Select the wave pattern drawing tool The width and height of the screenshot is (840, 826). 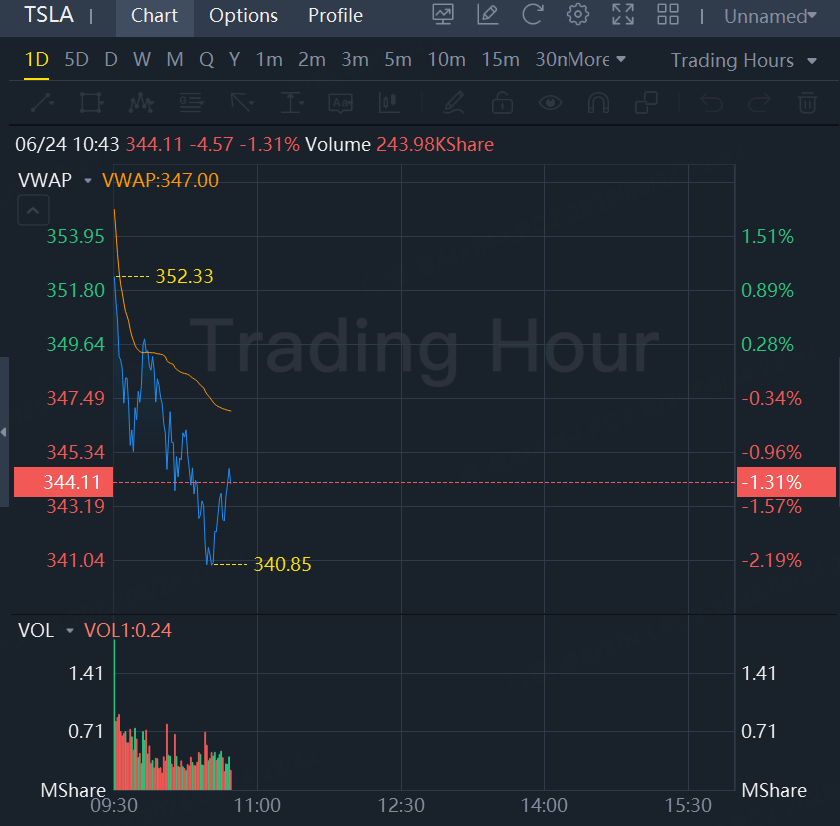pyautogui.click(x=141, y=102)
